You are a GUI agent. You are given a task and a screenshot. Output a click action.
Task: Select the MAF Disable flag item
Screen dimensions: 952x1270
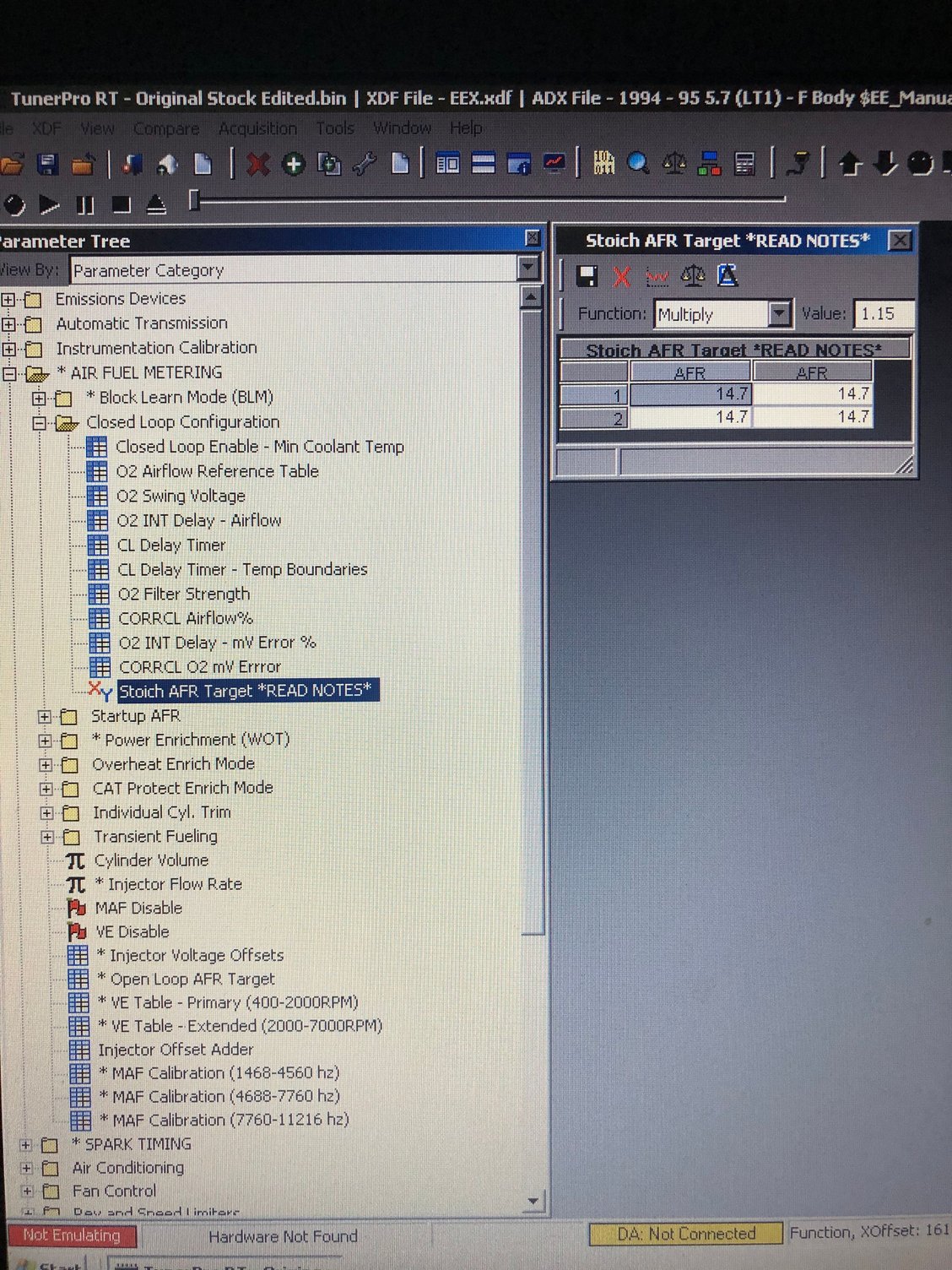[x=138, y=908]
